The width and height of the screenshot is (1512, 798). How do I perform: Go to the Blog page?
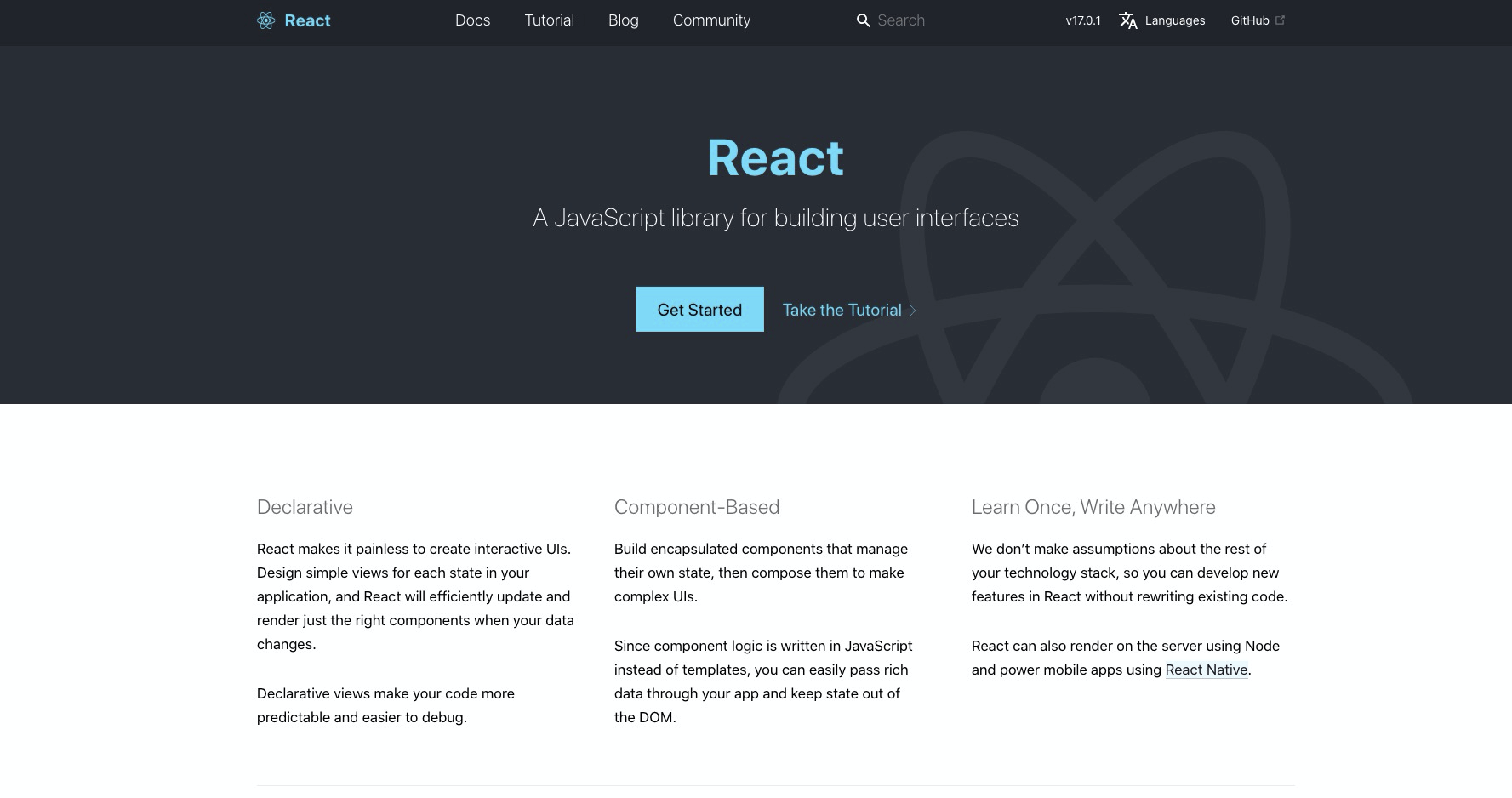point(624,20)
